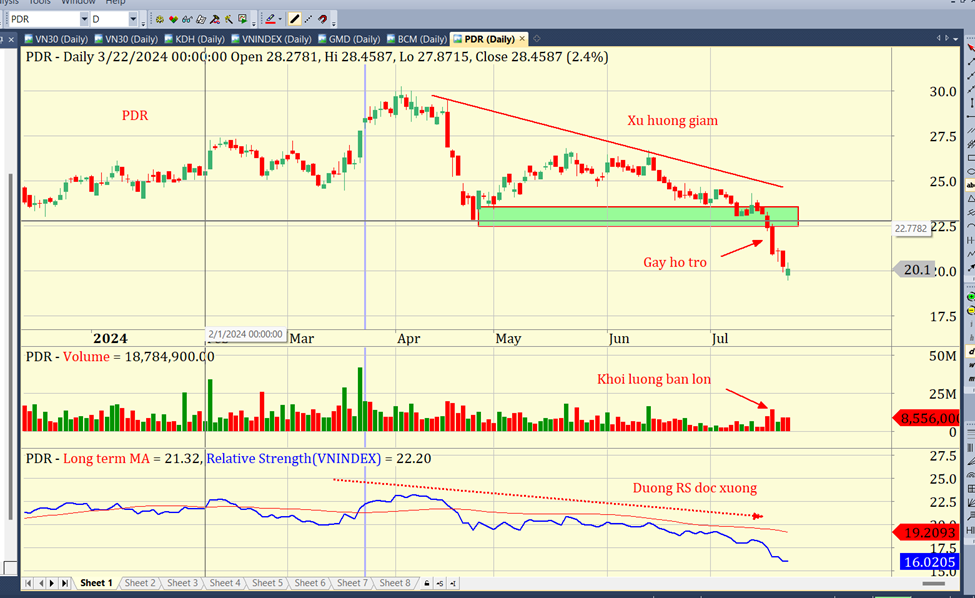Screen dimensions: 975x598
Task: Select the triangle drawing tool
Action: [x=971, y=199]
